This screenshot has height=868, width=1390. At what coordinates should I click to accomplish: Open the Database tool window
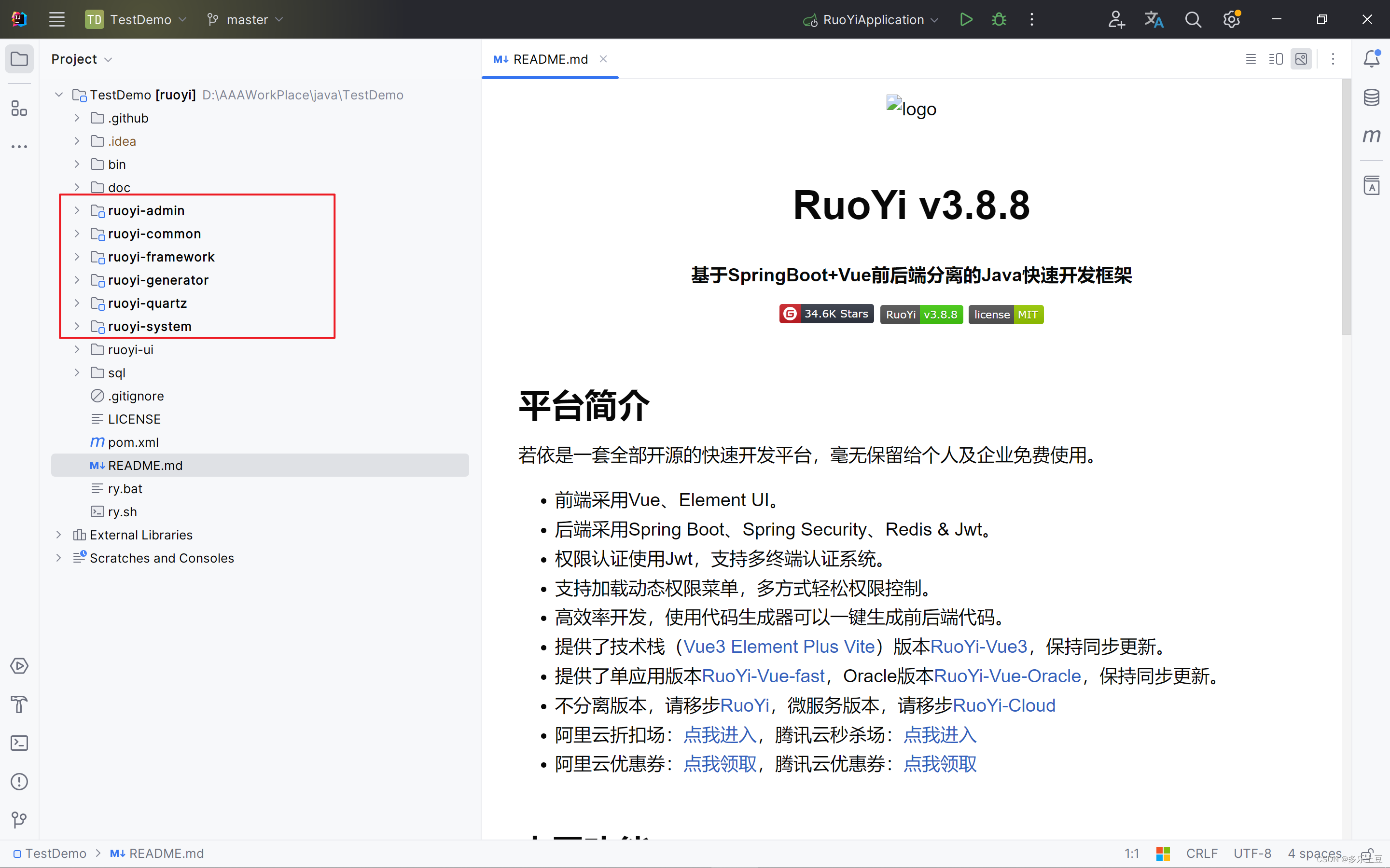click(1372, 97)
